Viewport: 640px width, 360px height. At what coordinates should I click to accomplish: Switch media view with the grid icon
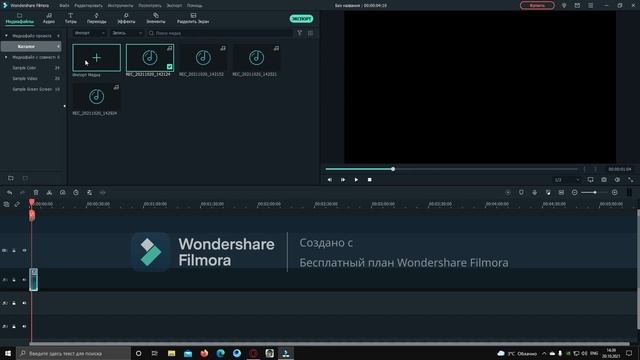click(x=311, y=33)
